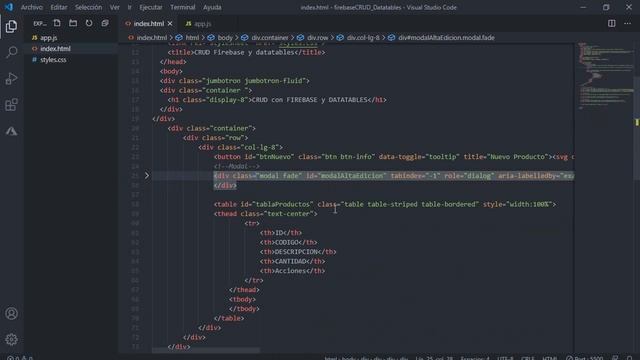Open the Archivo menu
The image size is (640, 360).
point(31,7)
